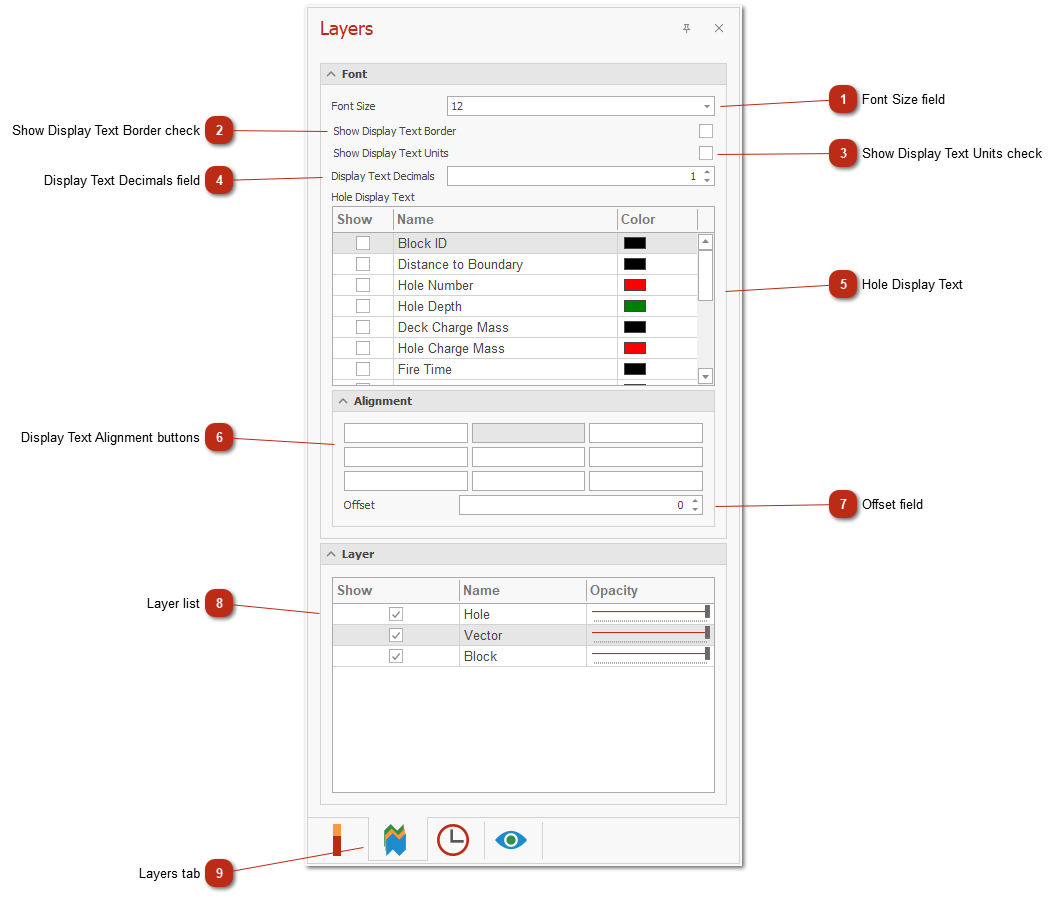Uncheck the Vector layer Show checkbox
The width and height of the screenshot is (1058, 898).
tap(396, 635)
